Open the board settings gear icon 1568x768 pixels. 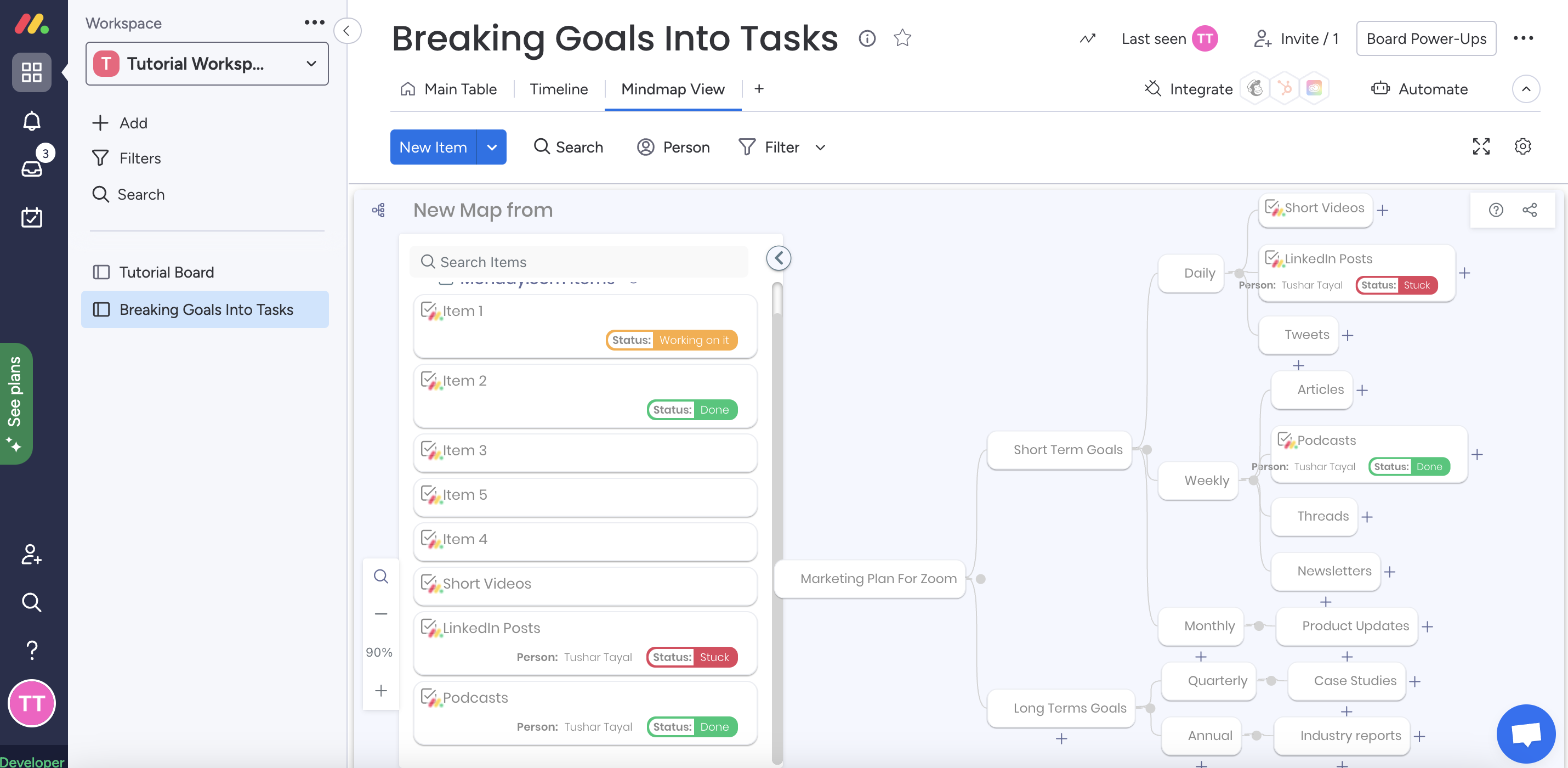[x=1523, y=147]
